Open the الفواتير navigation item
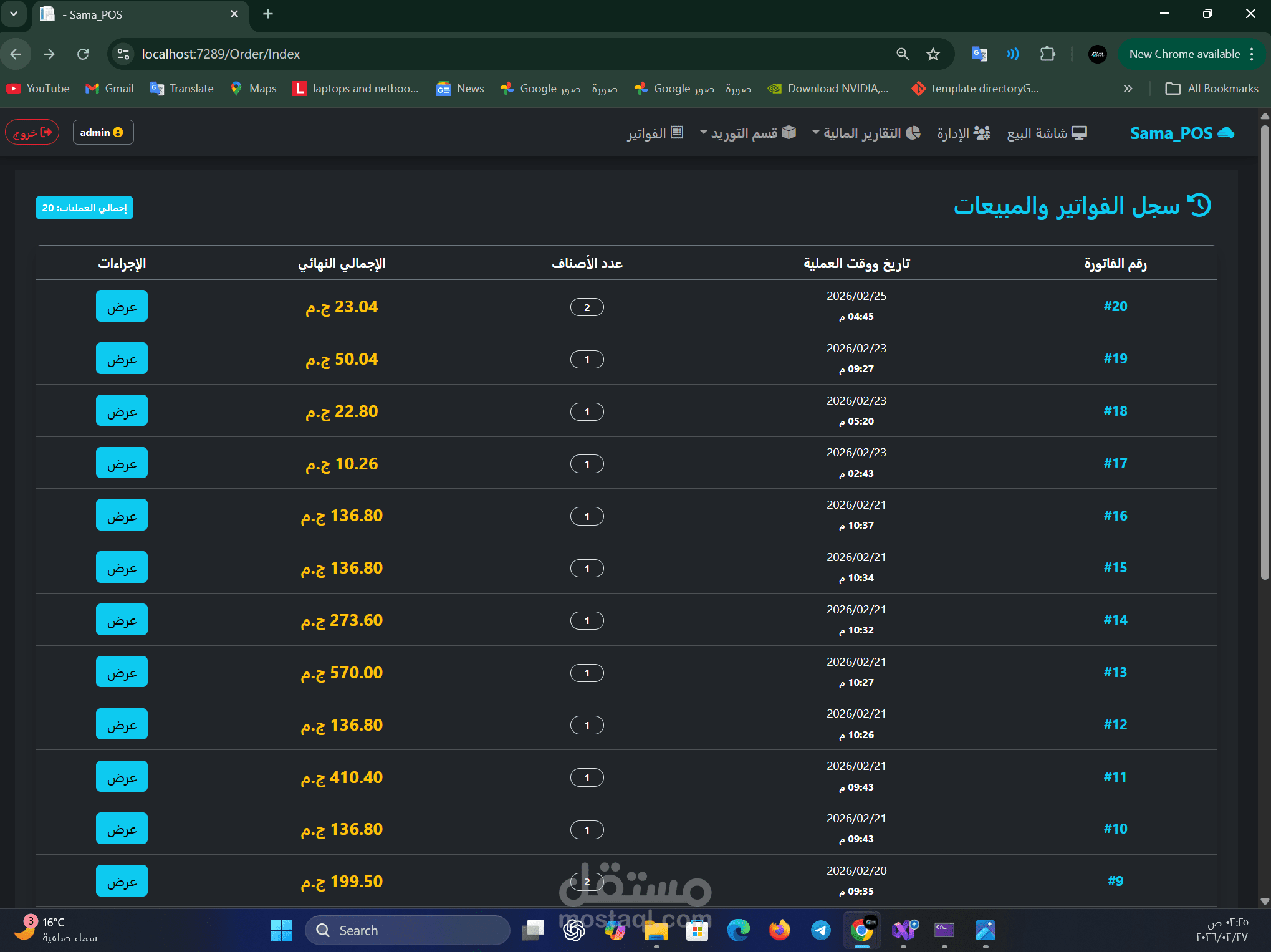The width and height of the screenshot is (1271, 952). coord(655,133)
